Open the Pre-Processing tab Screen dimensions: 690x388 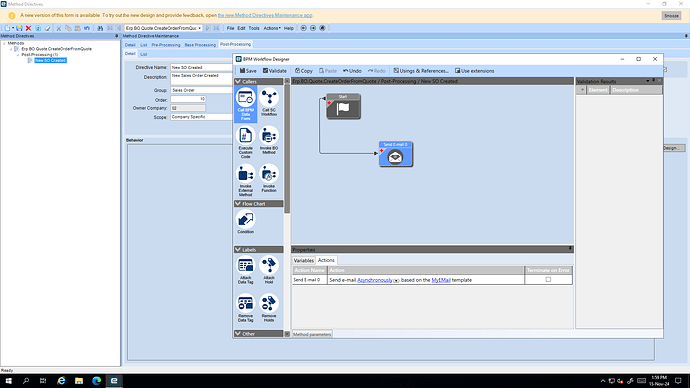[x=166, y=45]
